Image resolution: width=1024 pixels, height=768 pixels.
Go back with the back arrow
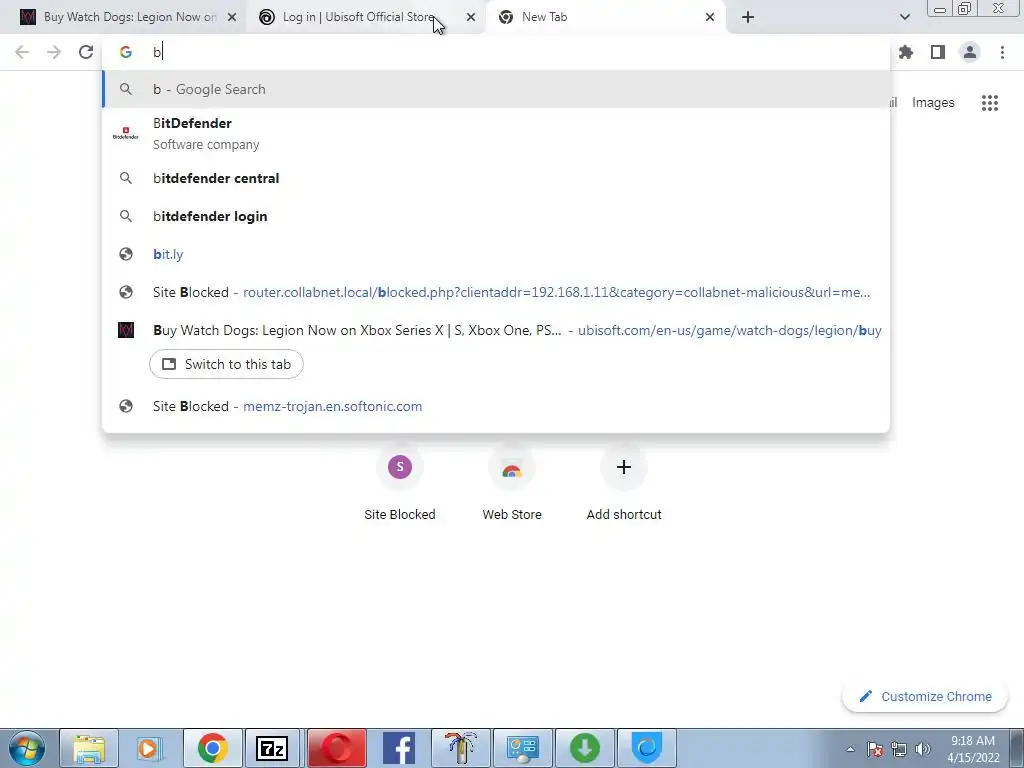point(22,52)
